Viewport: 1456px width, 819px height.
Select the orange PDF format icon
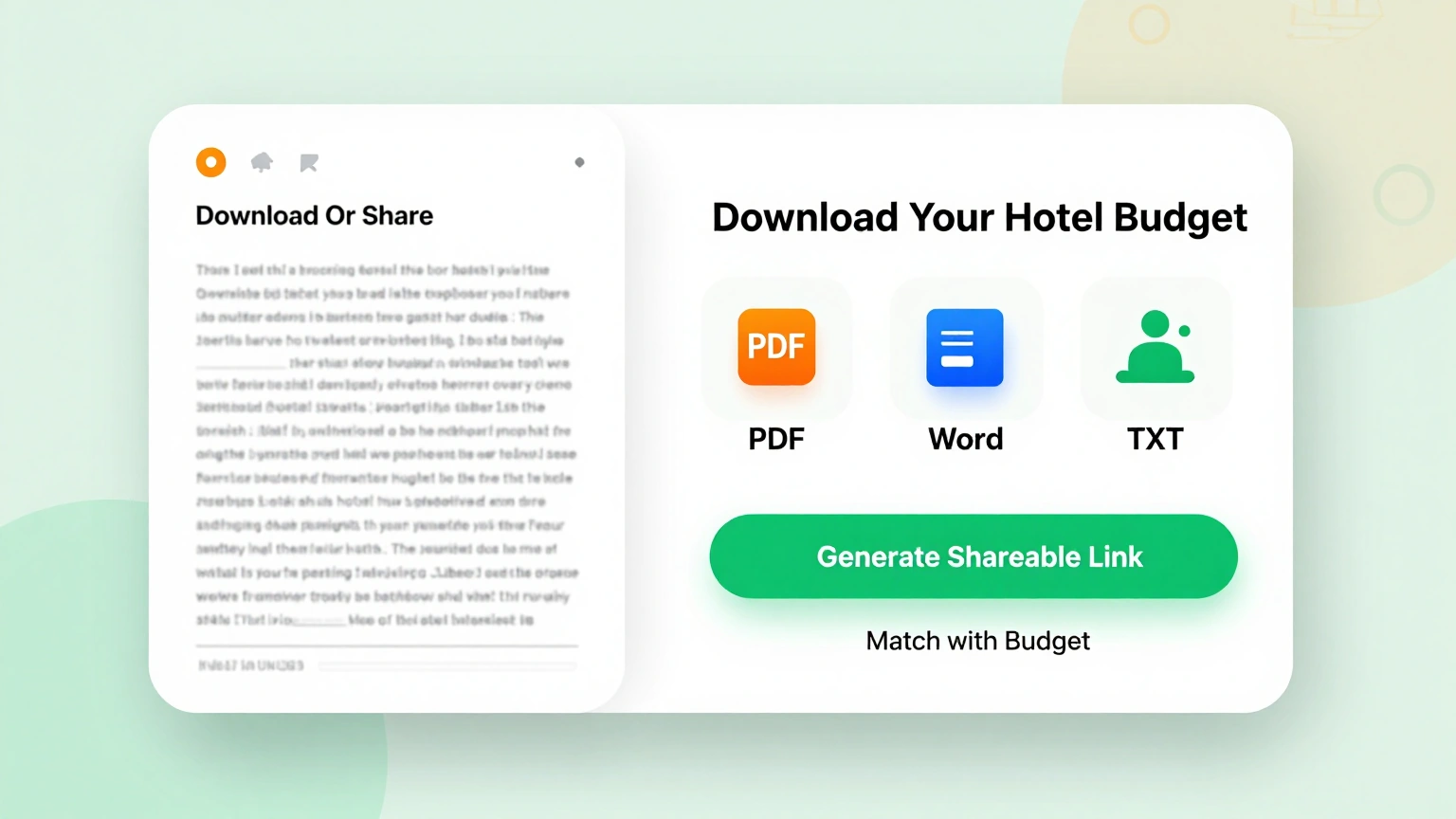pyautogui.click(x=776, y=347)
